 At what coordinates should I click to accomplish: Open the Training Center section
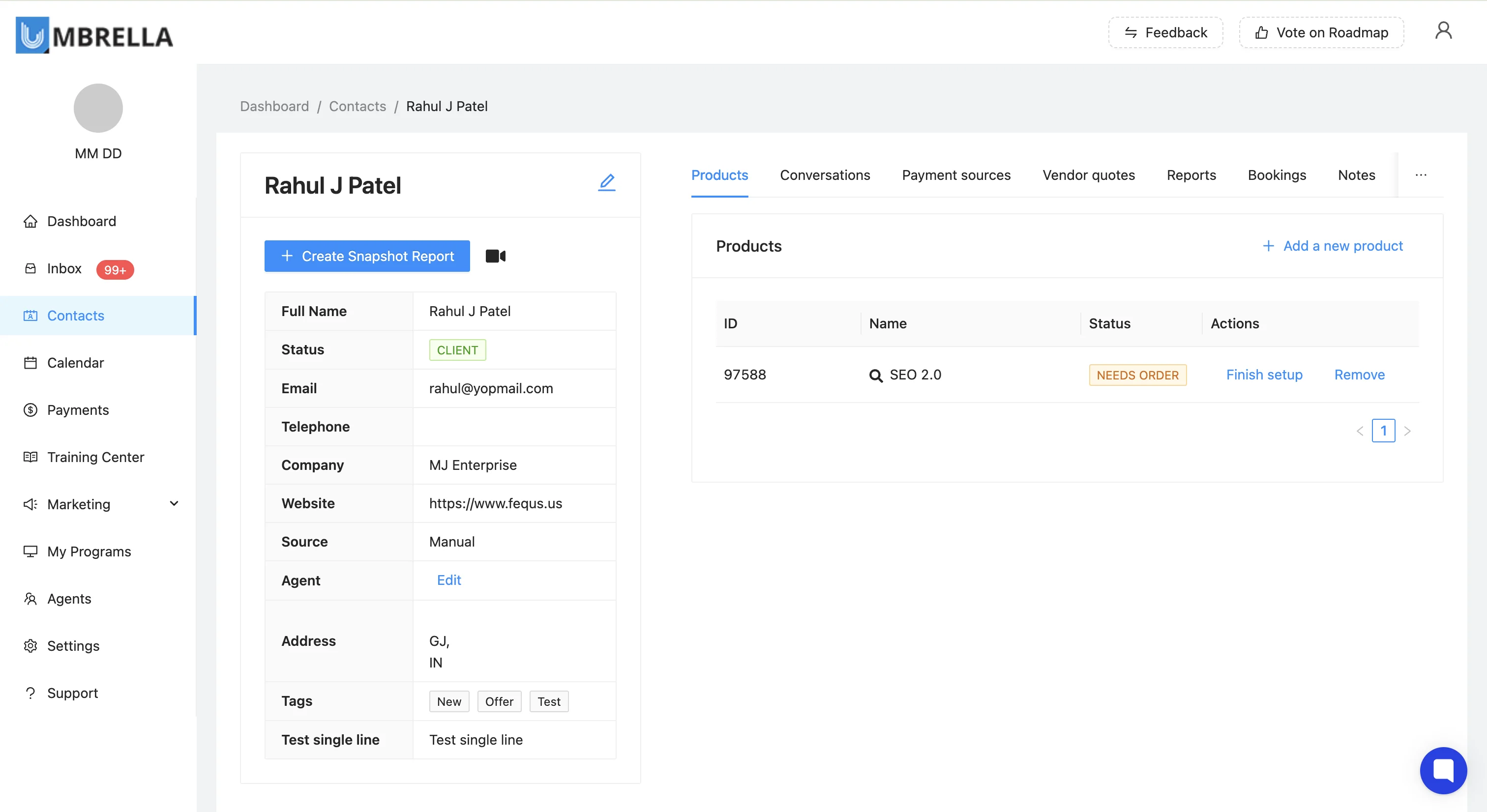(x=95, y=457)
